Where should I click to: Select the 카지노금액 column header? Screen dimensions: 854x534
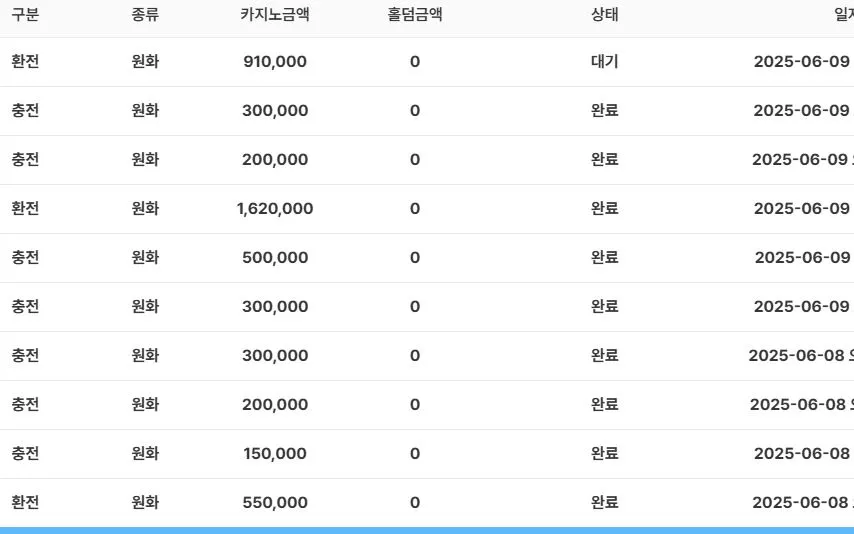[x=275, y=14]
